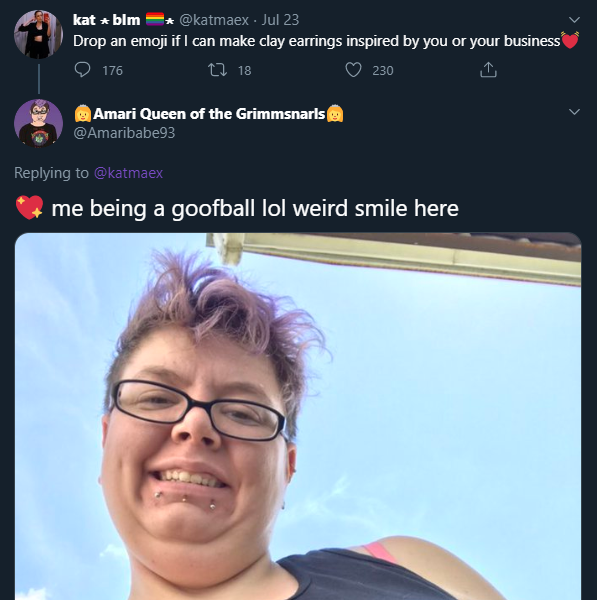Image resolution: width=597 pixels, height=600 pixels.
Task: Click the 230 likes count
Action: 383,70
